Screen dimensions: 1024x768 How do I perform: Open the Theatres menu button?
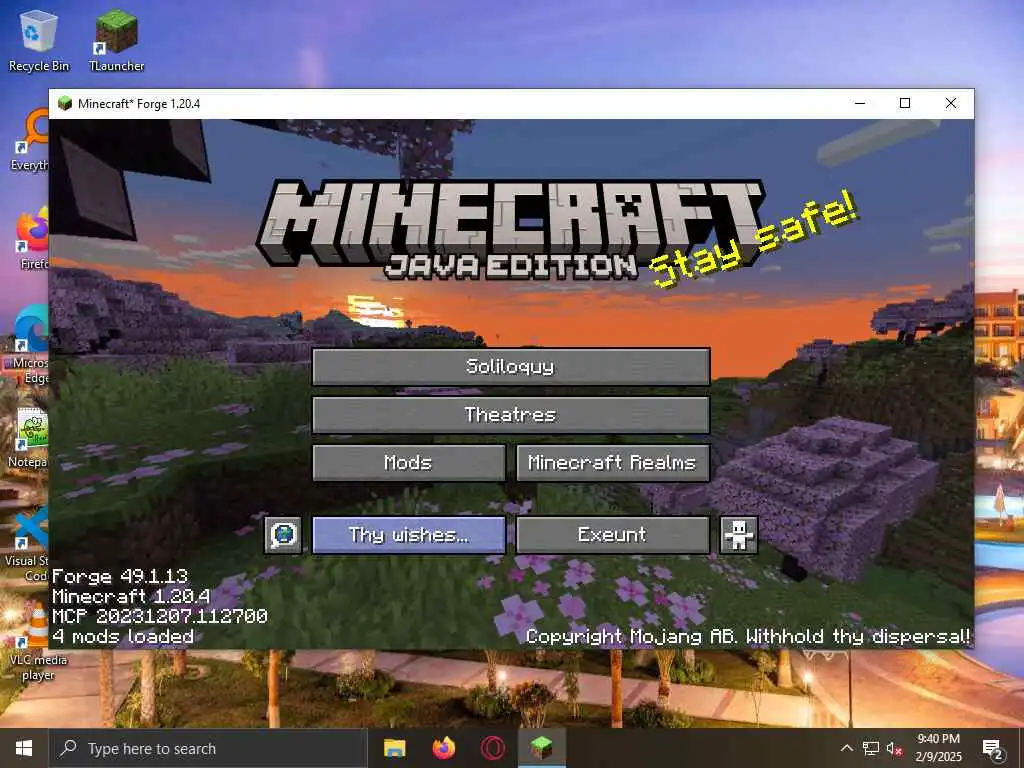pyautogui.click(x=511, y=415)
